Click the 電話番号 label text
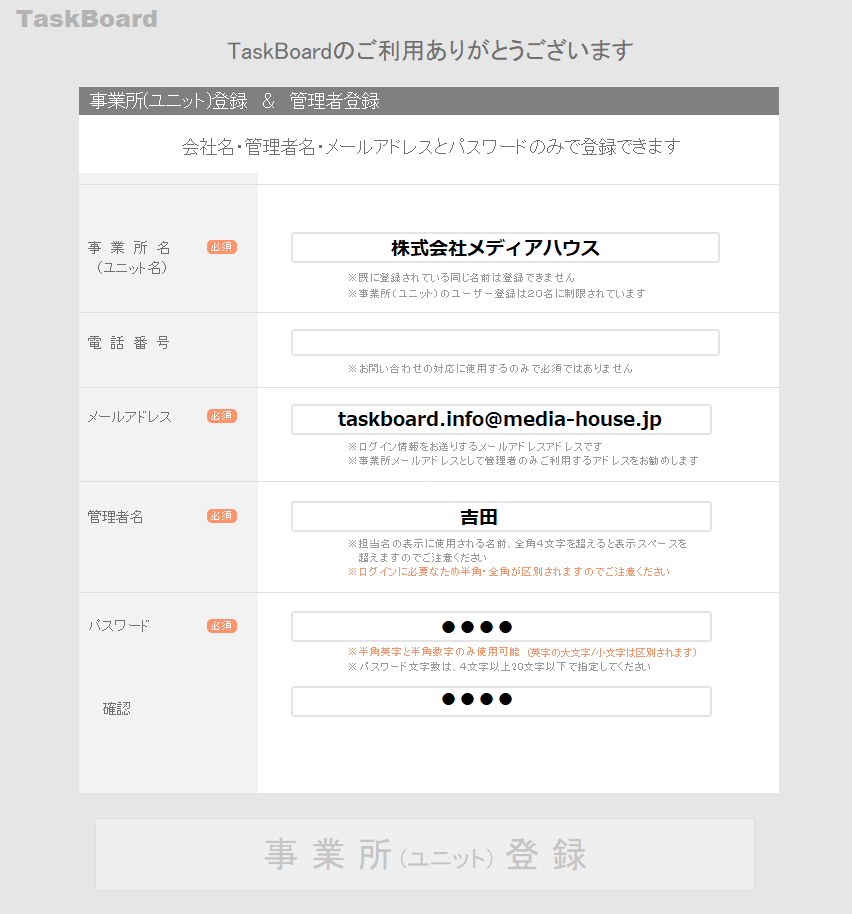This screenshot has height=914, width=852. [129, 343]
